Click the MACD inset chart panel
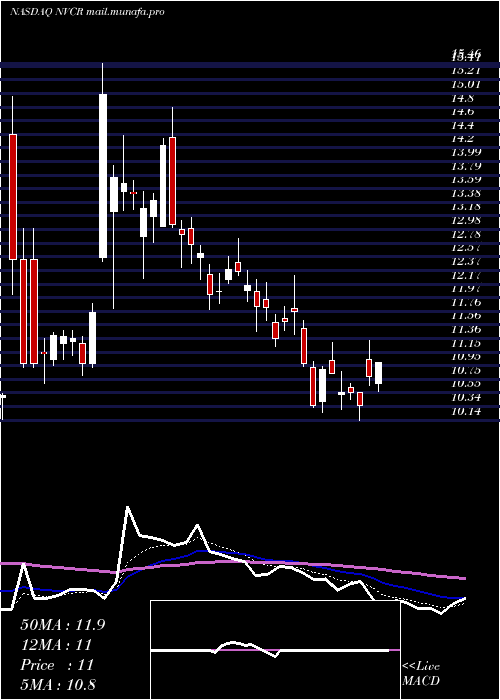The height and width of the screenshot is (700, 500). click(275, 650)
